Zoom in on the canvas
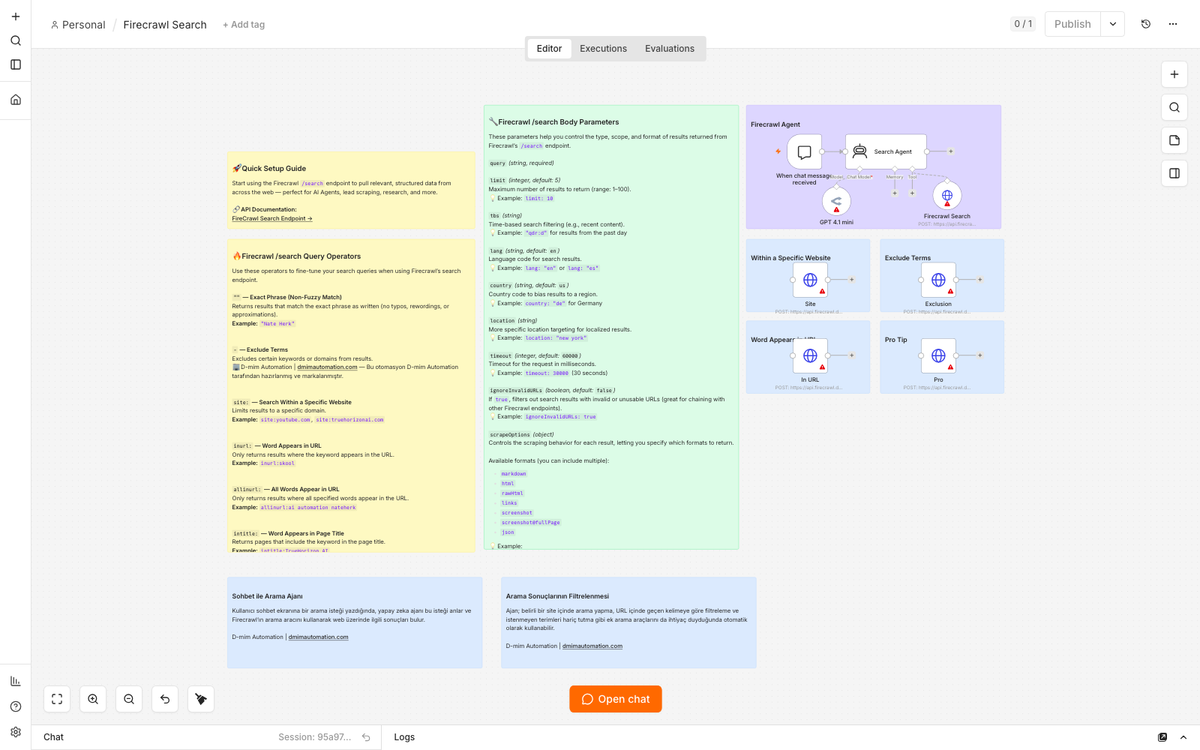The image size is (1200, 750). pyautogui.click(x=93, y=699)
